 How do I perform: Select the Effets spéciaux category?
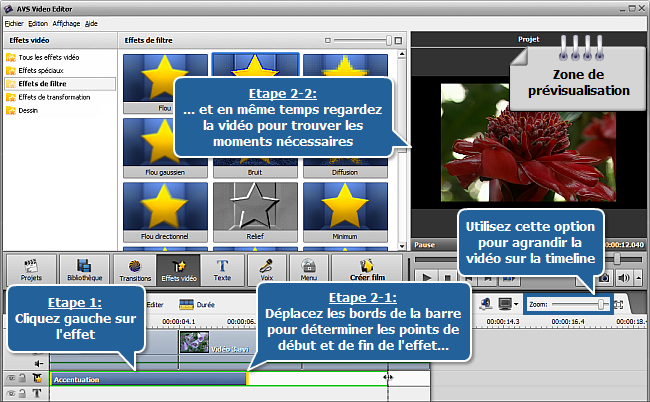pos(41,70)
